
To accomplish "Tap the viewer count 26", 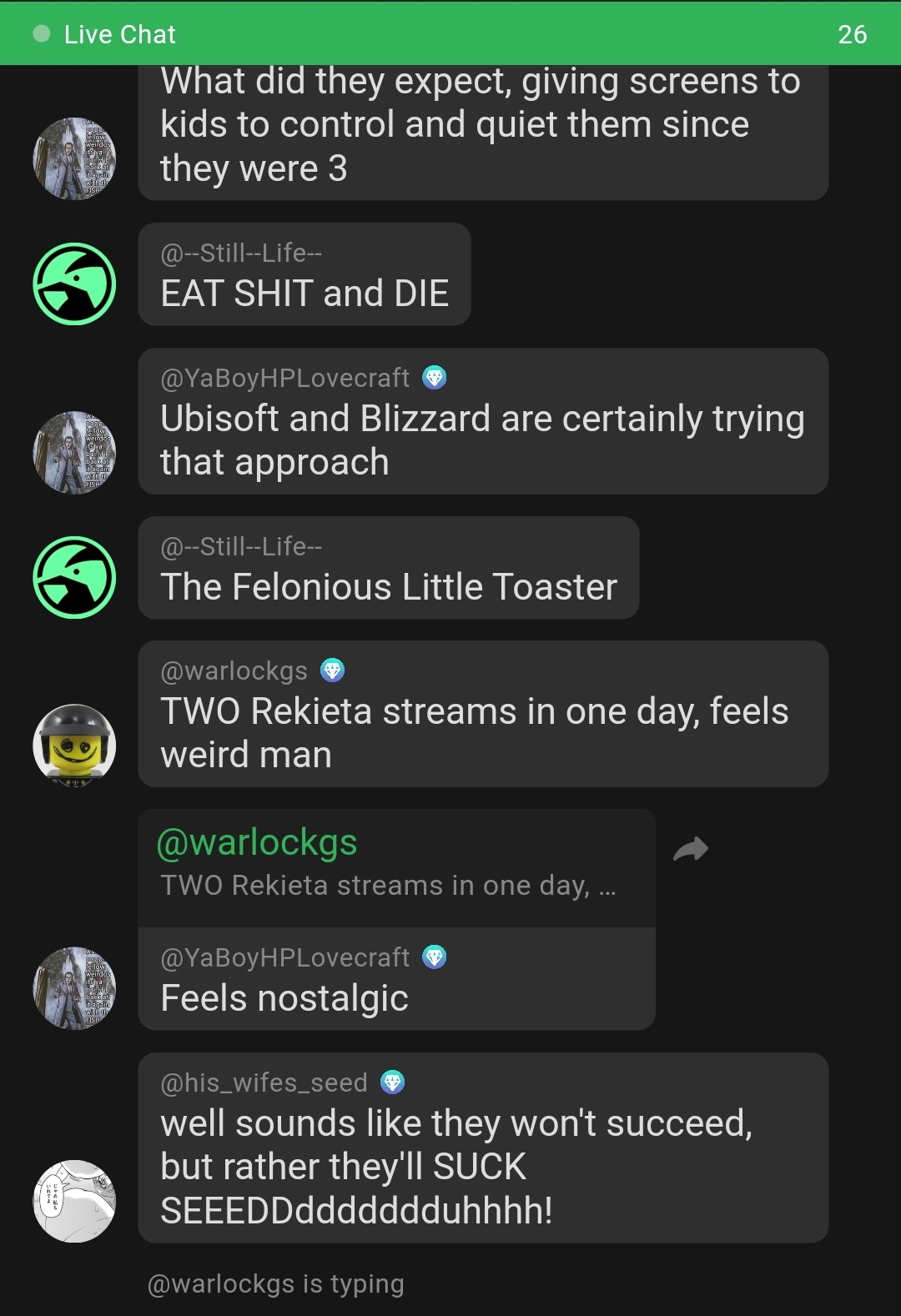I will pos(853,34).
